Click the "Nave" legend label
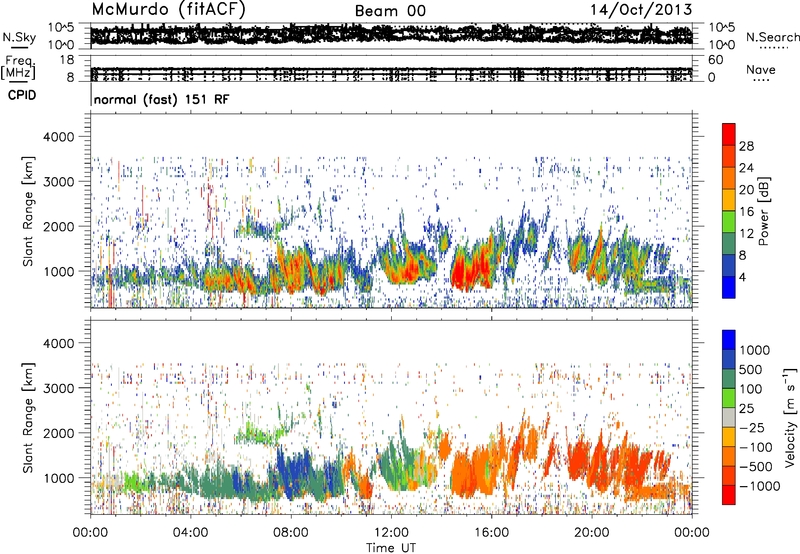Image resolution: width=800 pixels, height=554 pixels. pos(761,69)
